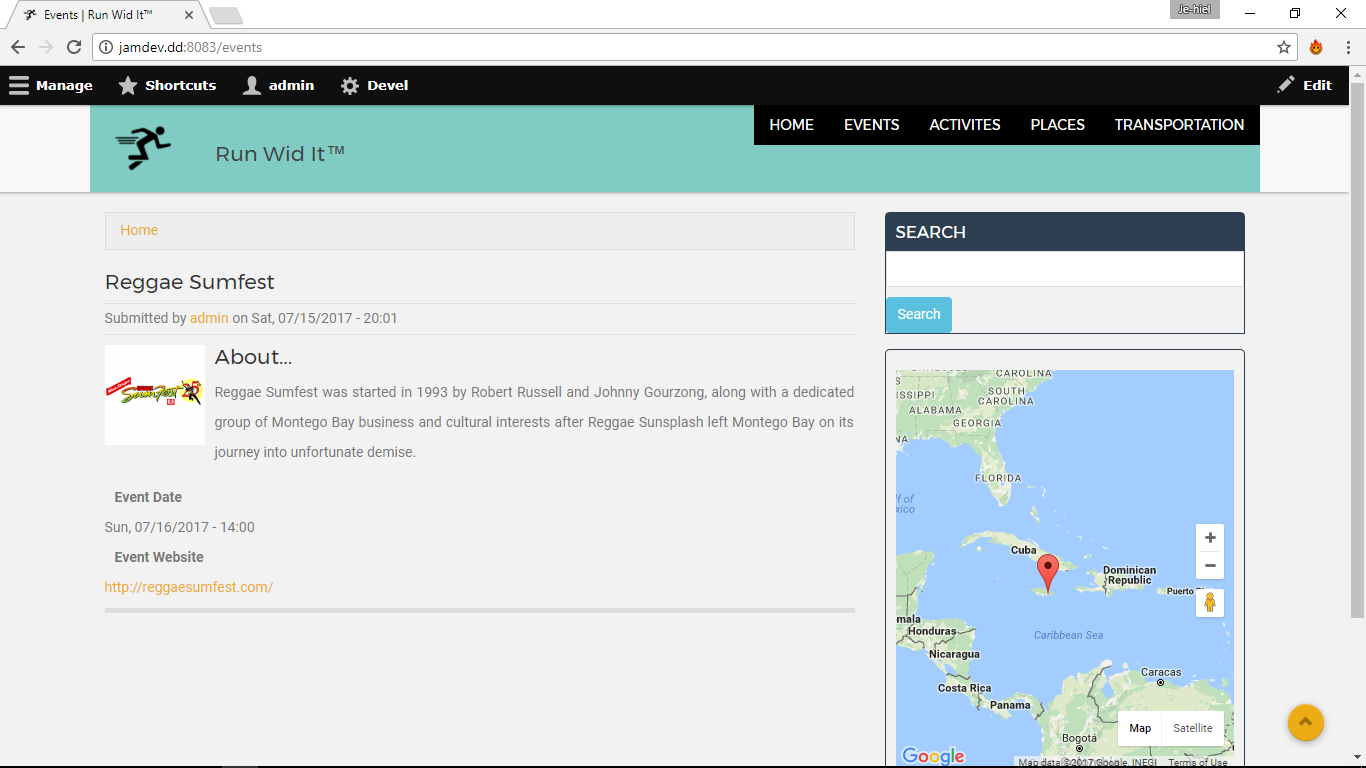This screenshot has height=768, width=1366.
Task: Go to the TRANSPORTATION nav item
Action: 1179,125
